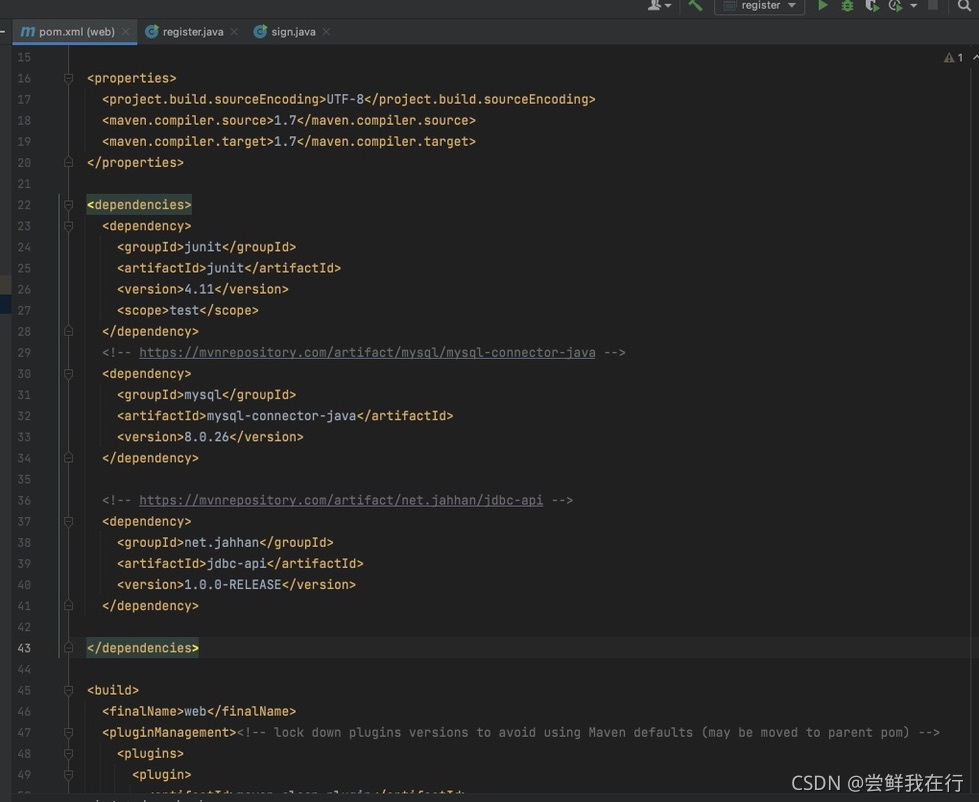979x802 pixels.
Task: Open the profiler options dropdown arrow
Action: tap(913, 6)
